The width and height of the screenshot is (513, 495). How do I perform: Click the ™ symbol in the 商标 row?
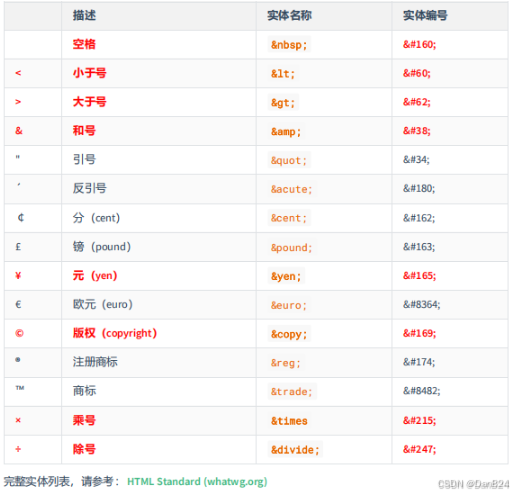pyautogui.click(x=20, y=388)
